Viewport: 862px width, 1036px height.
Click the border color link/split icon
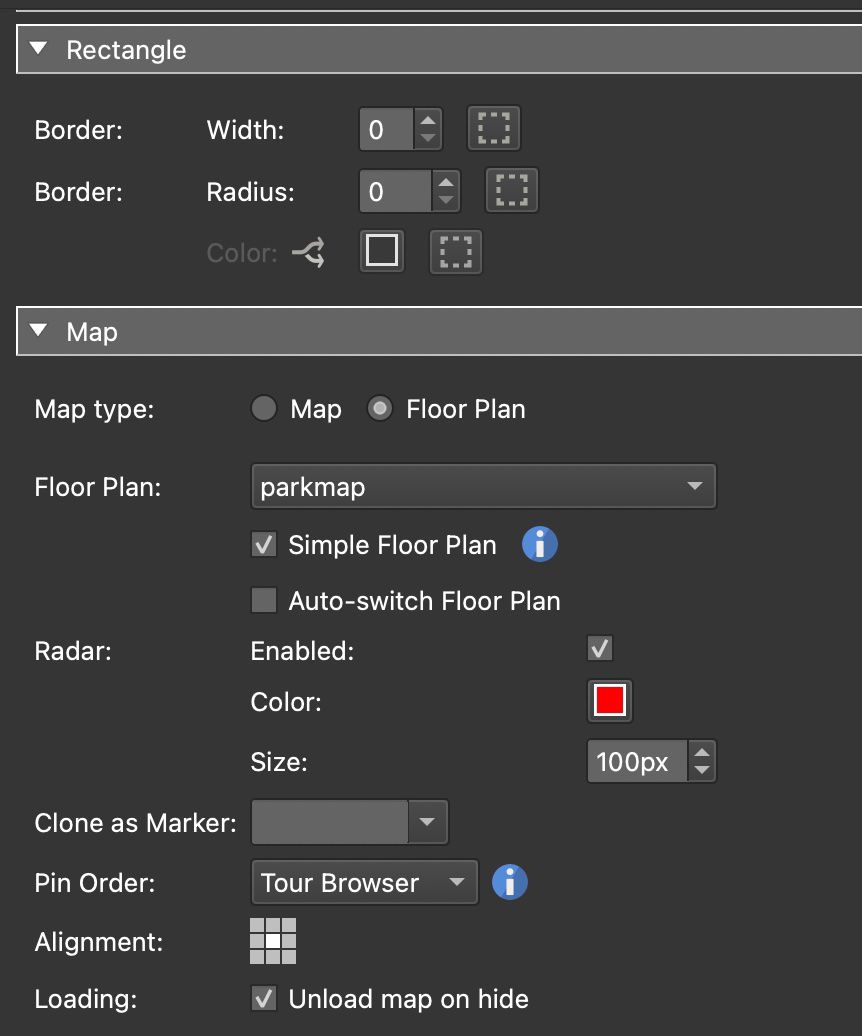[x=308, y=252]
